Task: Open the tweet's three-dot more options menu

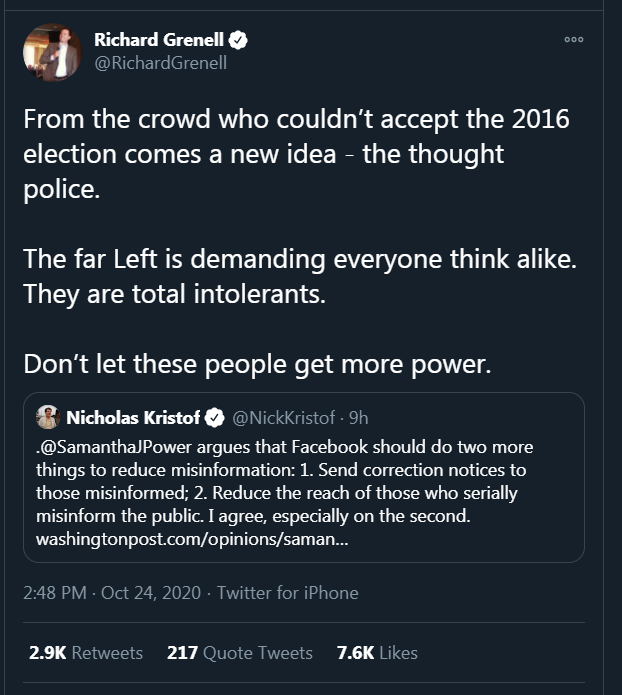Action: point(573,39)
